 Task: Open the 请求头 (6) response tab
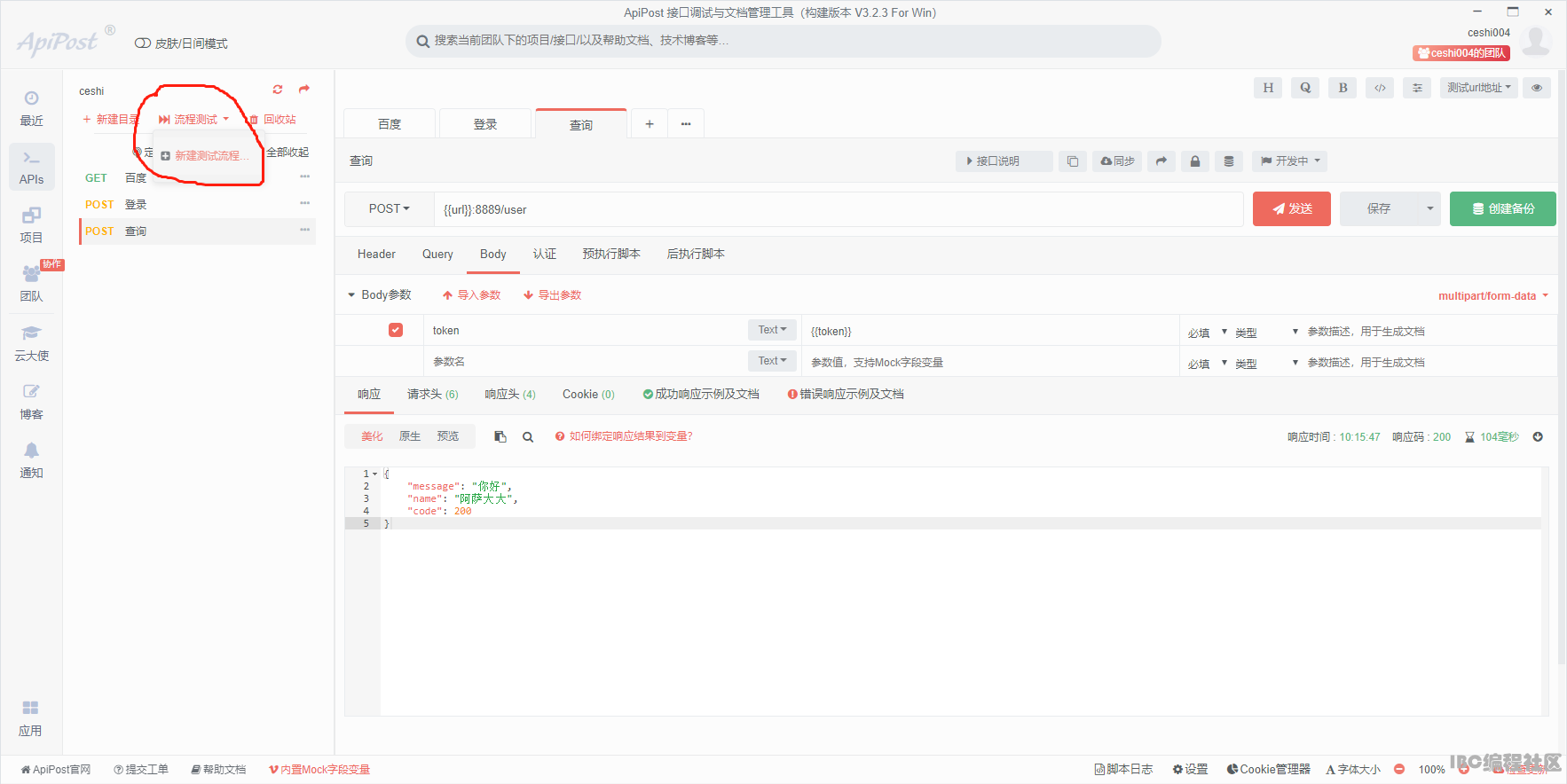(433, 395)
